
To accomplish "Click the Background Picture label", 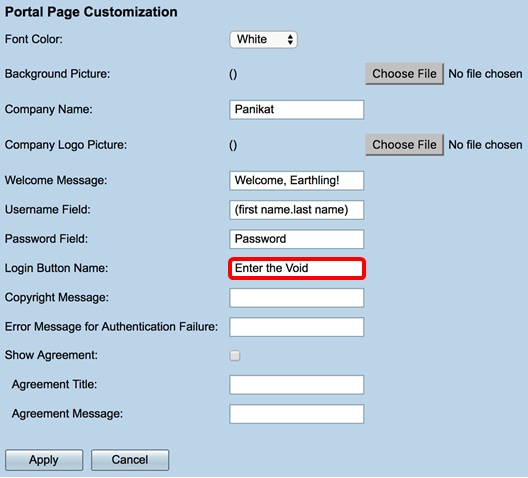I will pos(57,74).
